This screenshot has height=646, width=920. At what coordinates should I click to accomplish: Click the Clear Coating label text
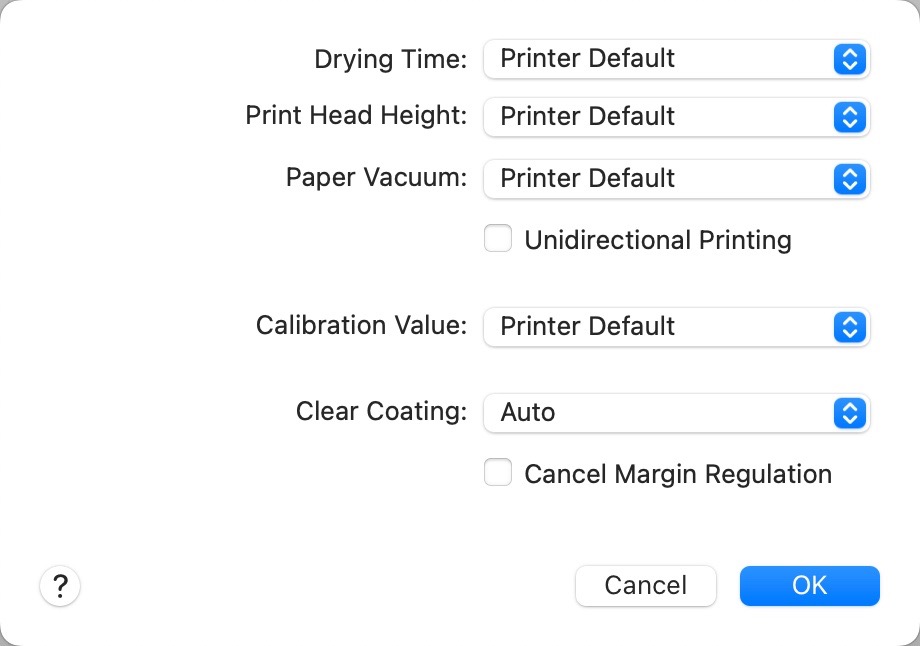click(x=381, y=412)
